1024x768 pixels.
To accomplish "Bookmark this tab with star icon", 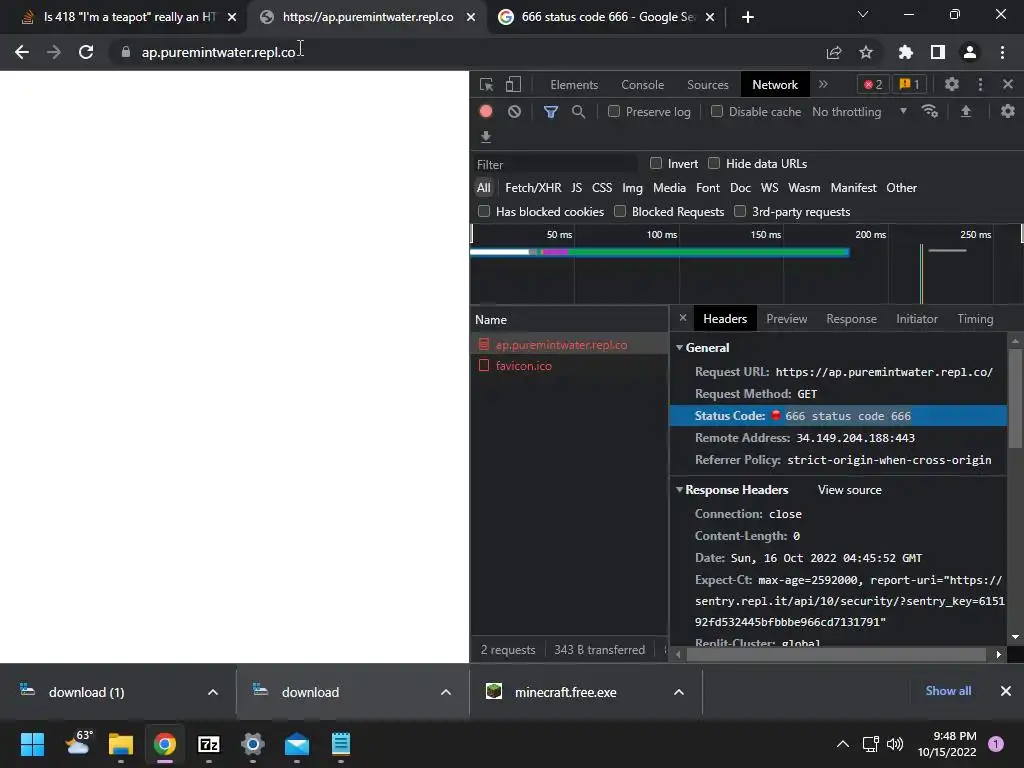I will coord(866,52).
